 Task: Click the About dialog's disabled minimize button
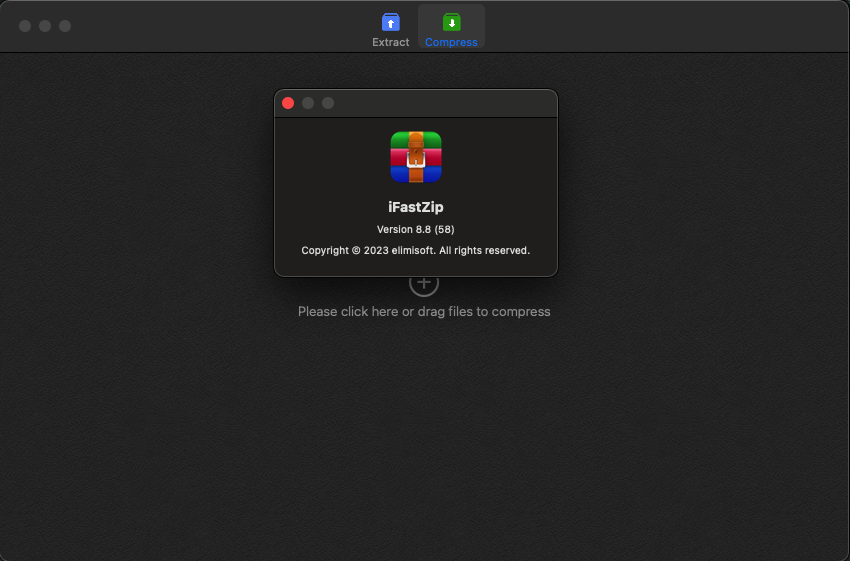[x=308, y=103]
